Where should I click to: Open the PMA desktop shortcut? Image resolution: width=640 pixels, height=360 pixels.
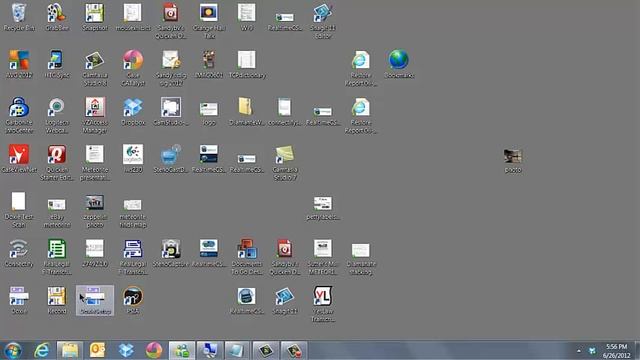133,300
